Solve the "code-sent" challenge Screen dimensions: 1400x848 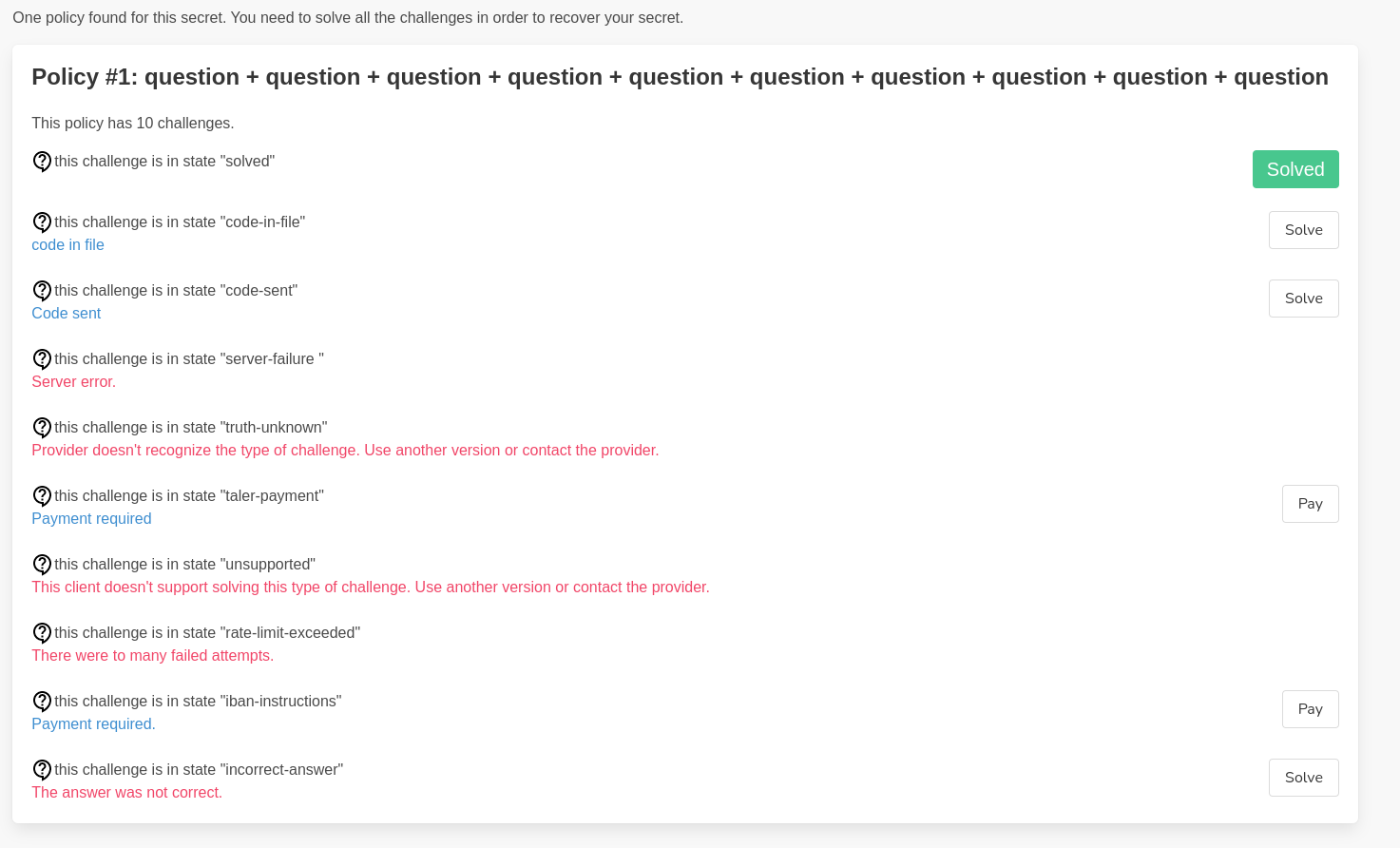(1303, 299)
